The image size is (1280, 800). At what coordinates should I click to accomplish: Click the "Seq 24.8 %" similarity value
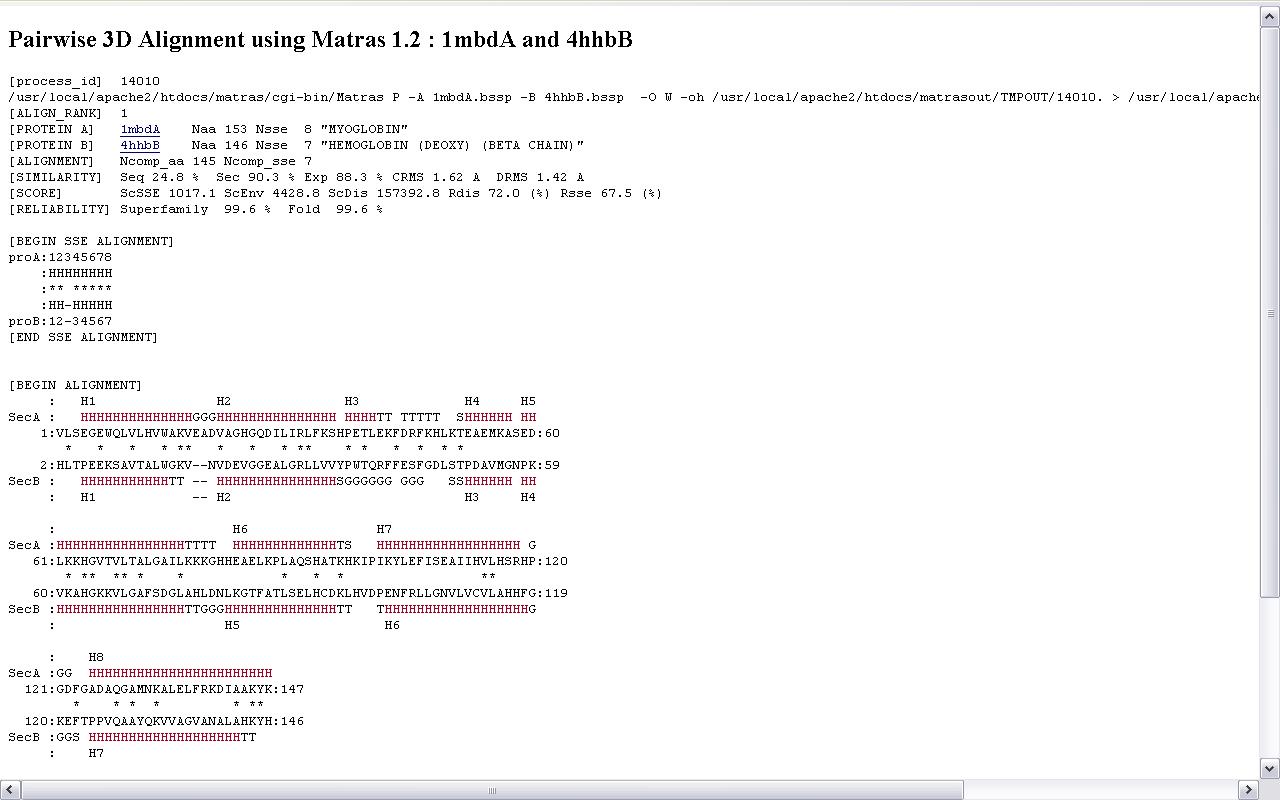[x=160, y=177]
